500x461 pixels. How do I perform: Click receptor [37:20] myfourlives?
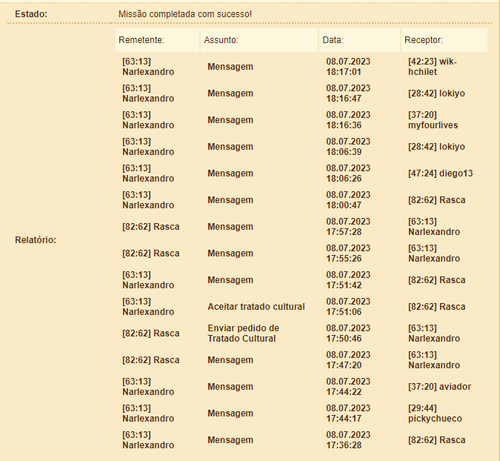tap(433, 120)
